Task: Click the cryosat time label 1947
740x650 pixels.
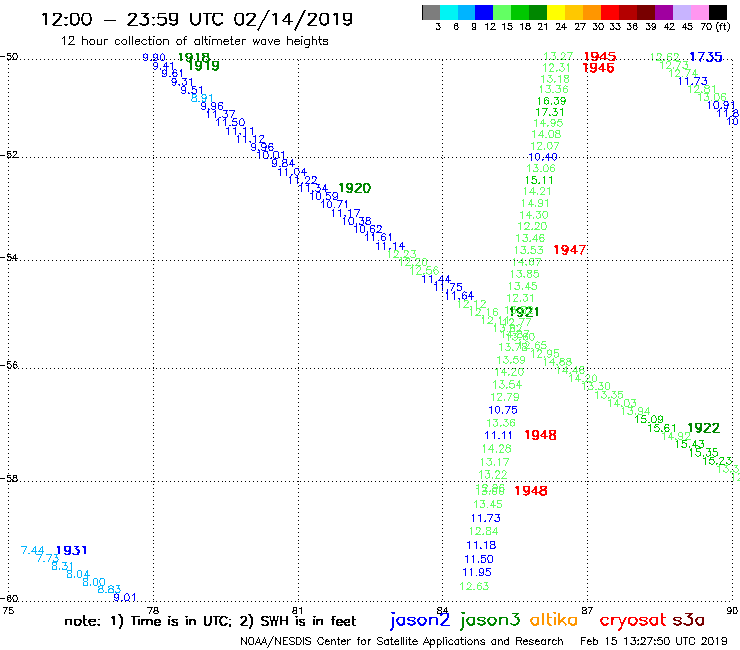Action: pyautogui.click(x=570, y=250)
